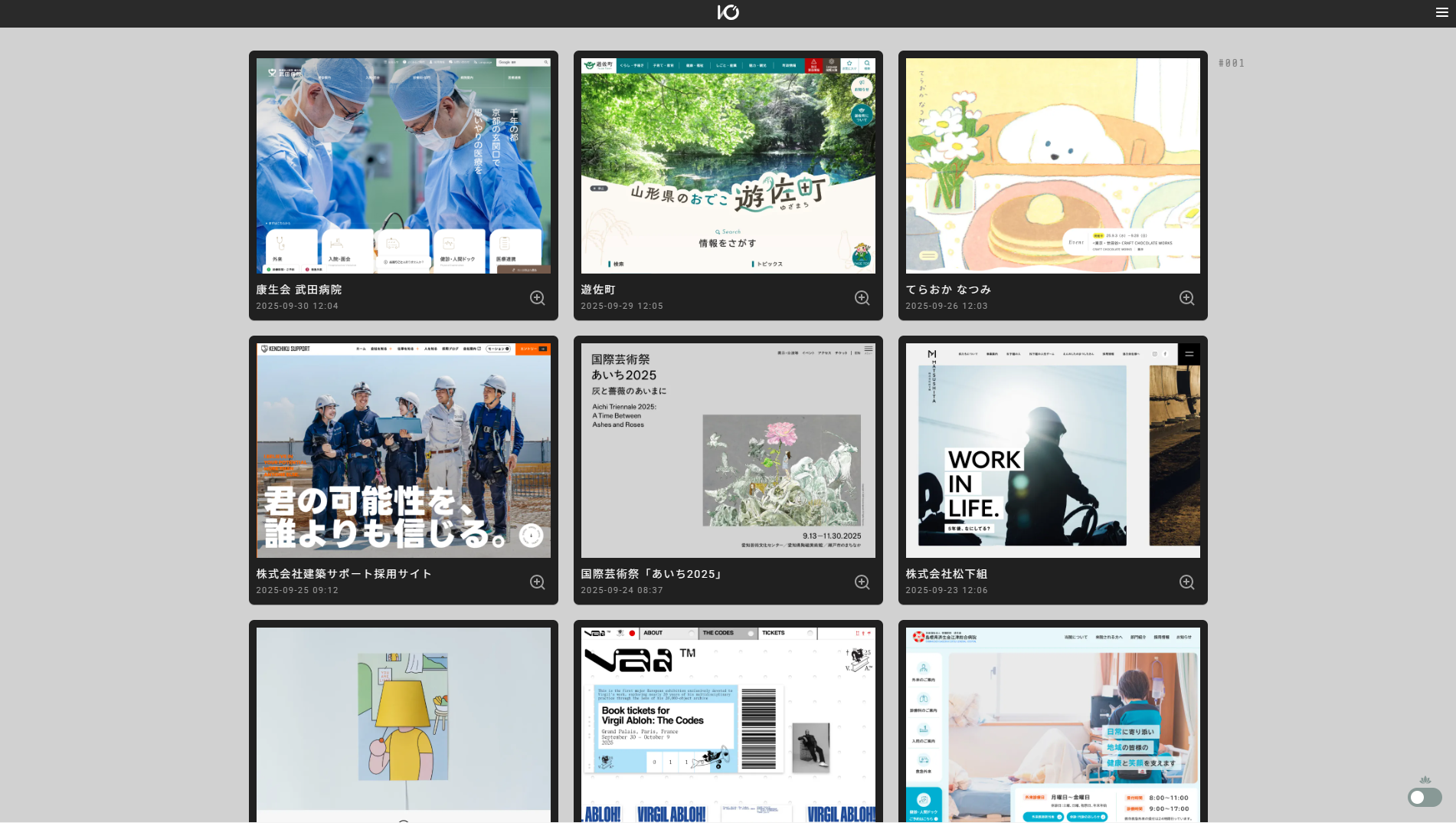
Task: Open the yellow lampshade illustration thumbnail
Action: tap(404, 725)
